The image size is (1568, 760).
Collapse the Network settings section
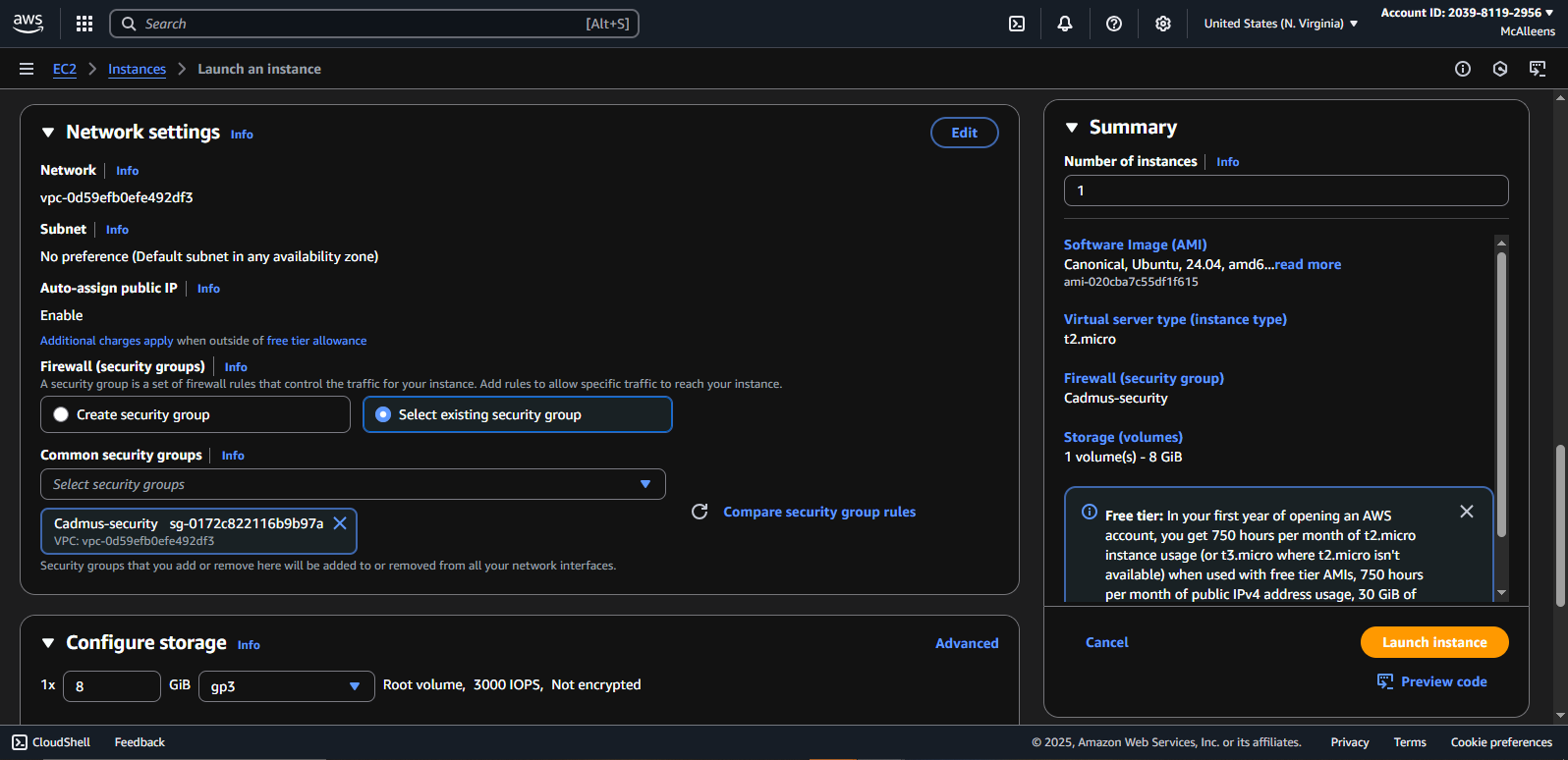click(48, 133)
